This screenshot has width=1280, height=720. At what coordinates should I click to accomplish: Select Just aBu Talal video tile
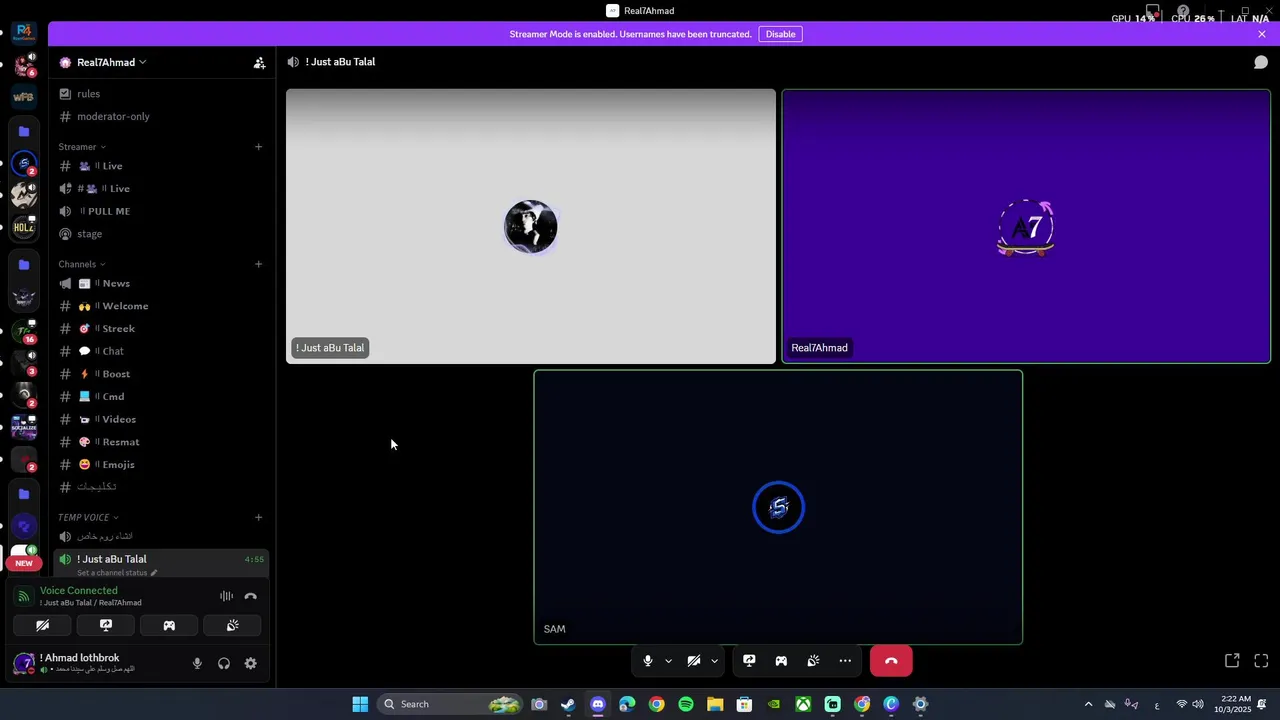pyautogui.click(x=531, y=226)
